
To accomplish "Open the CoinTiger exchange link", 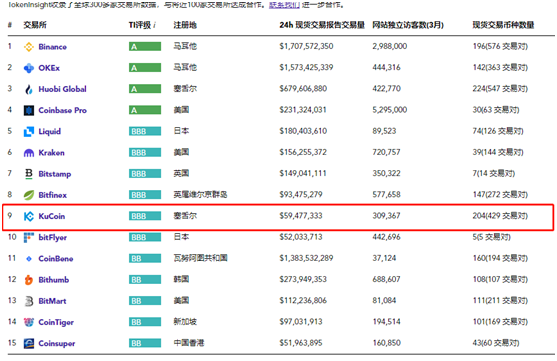I will 56,322.
